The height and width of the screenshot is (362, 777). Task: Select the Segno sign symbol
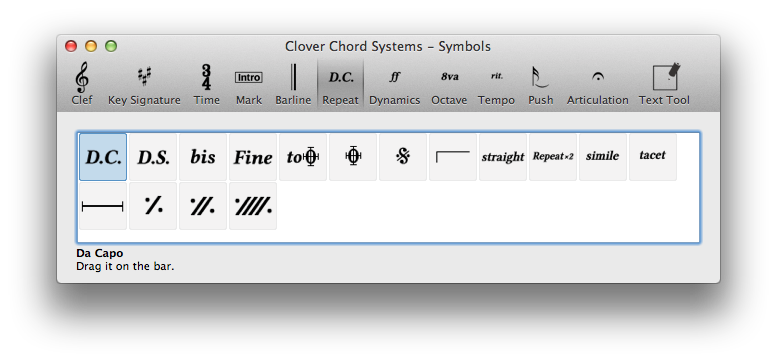[403, 157]
